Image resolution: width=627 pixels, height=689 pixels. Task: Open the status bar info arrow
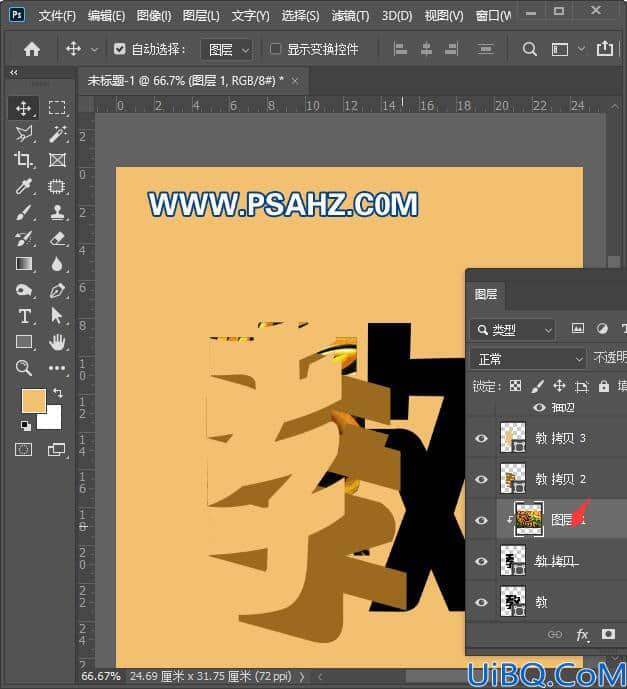[x=302, y=677]
